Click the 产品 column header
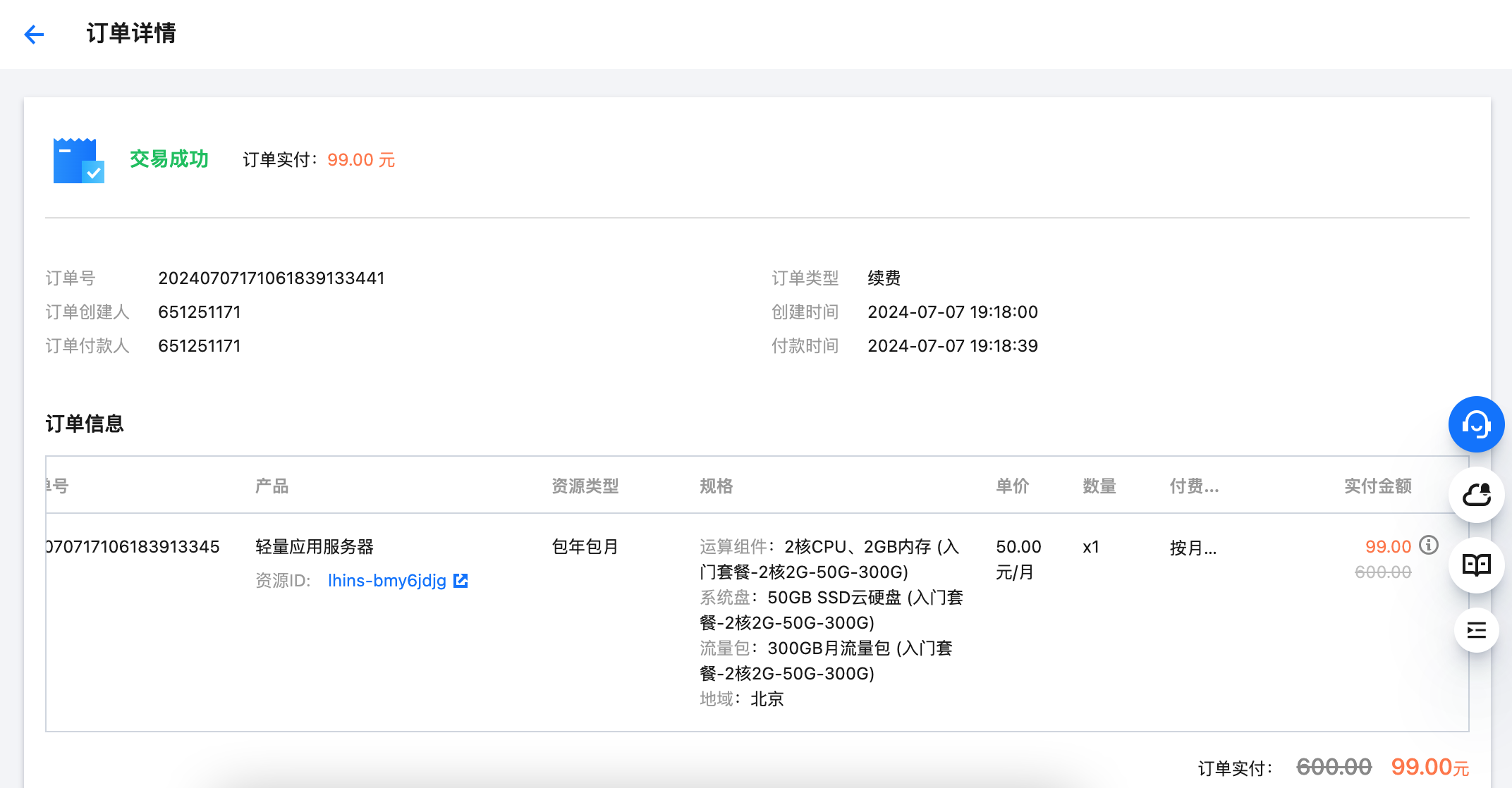 tap(272, 486)
